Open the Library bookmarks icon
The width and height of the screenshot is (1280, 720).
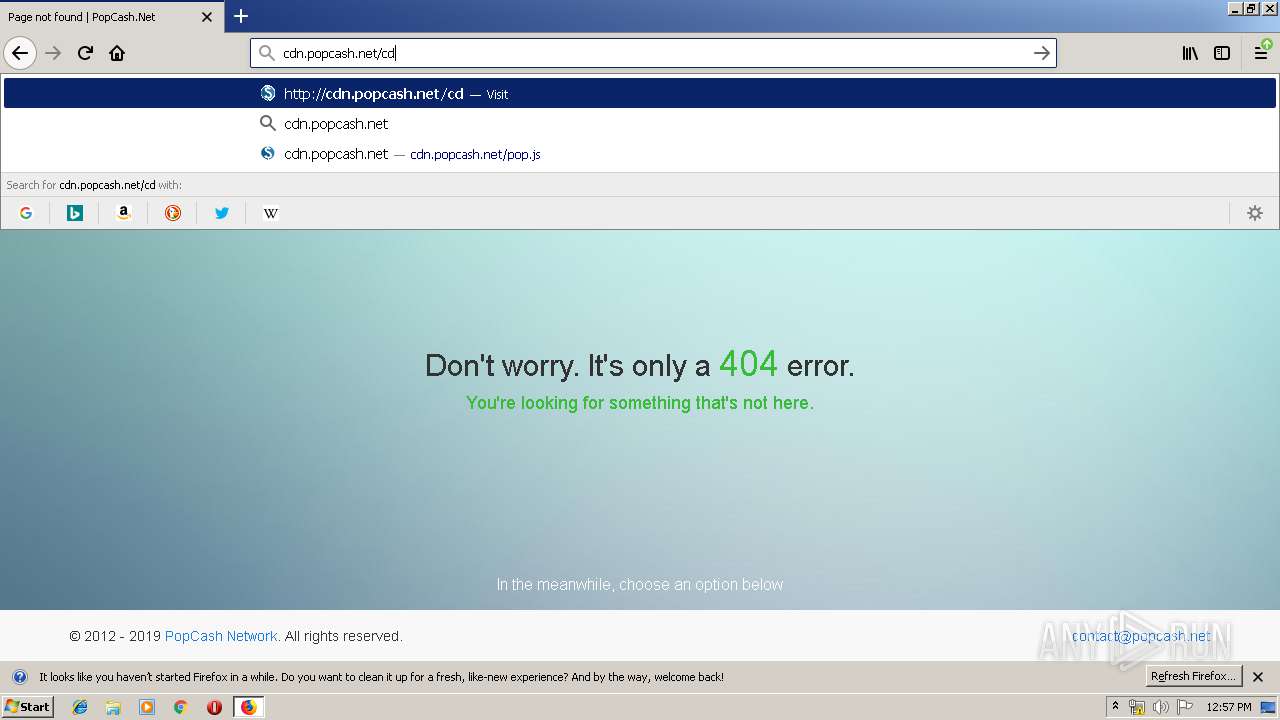(1190, 53)
